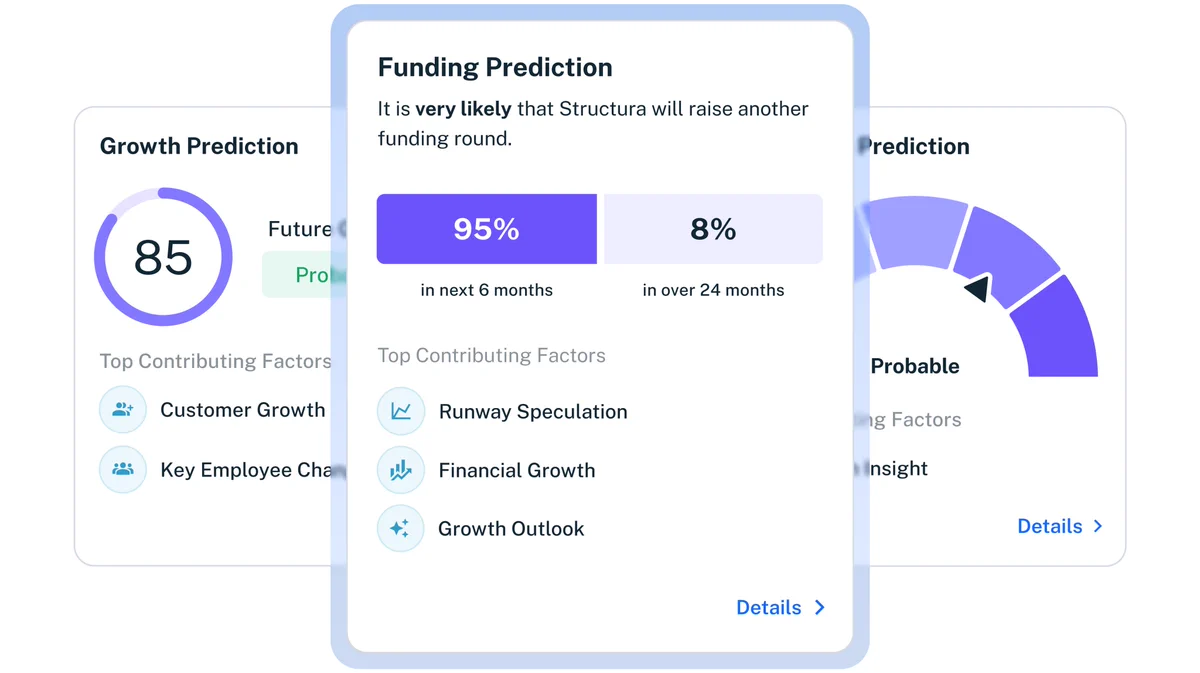This screenshot has width=1200, height=673.
Task: Select the Growth Outlook factor label
Action: 511,529
